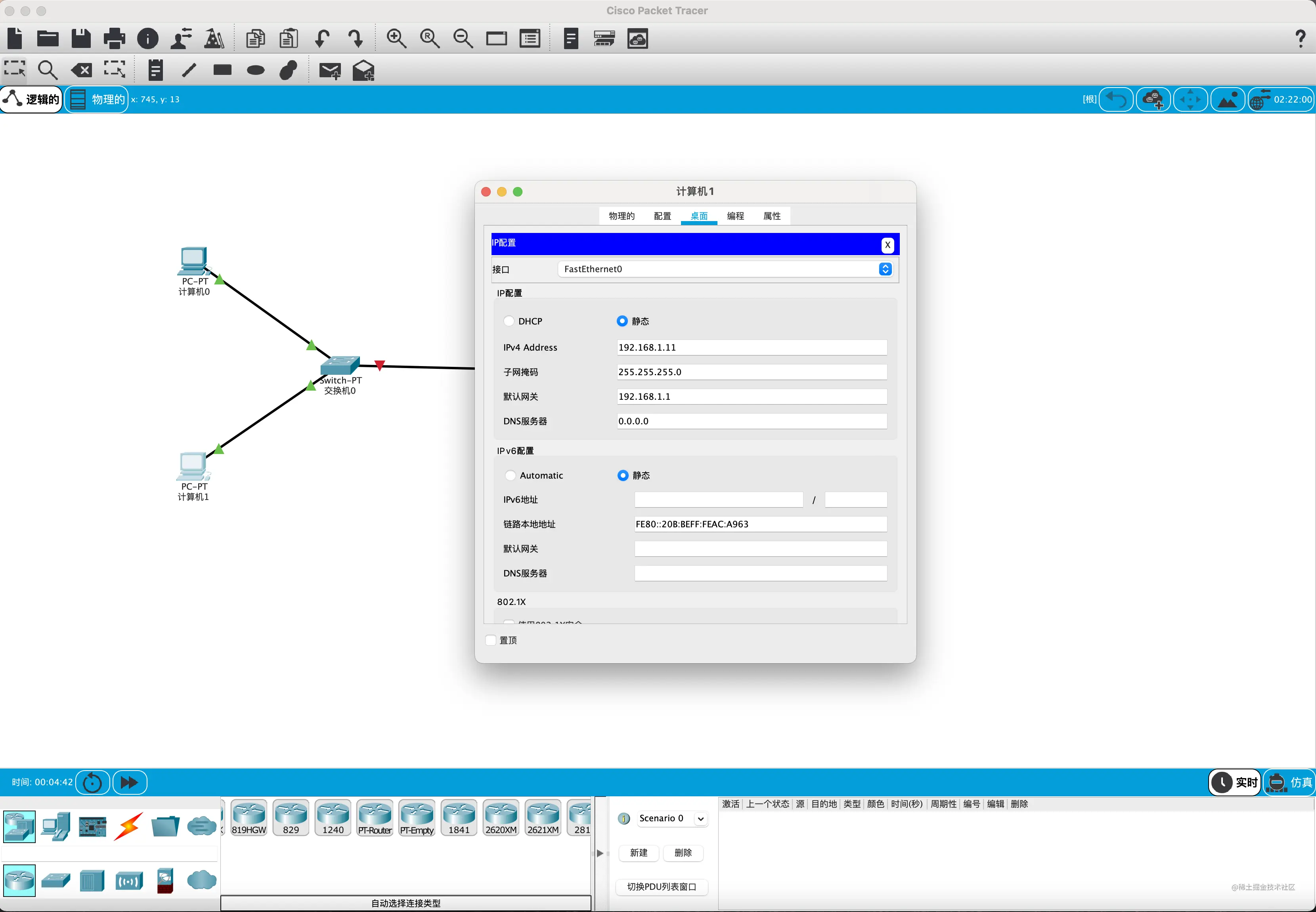Select the End Devices category icon
The image size is (1316, 912).
[55, 826]
